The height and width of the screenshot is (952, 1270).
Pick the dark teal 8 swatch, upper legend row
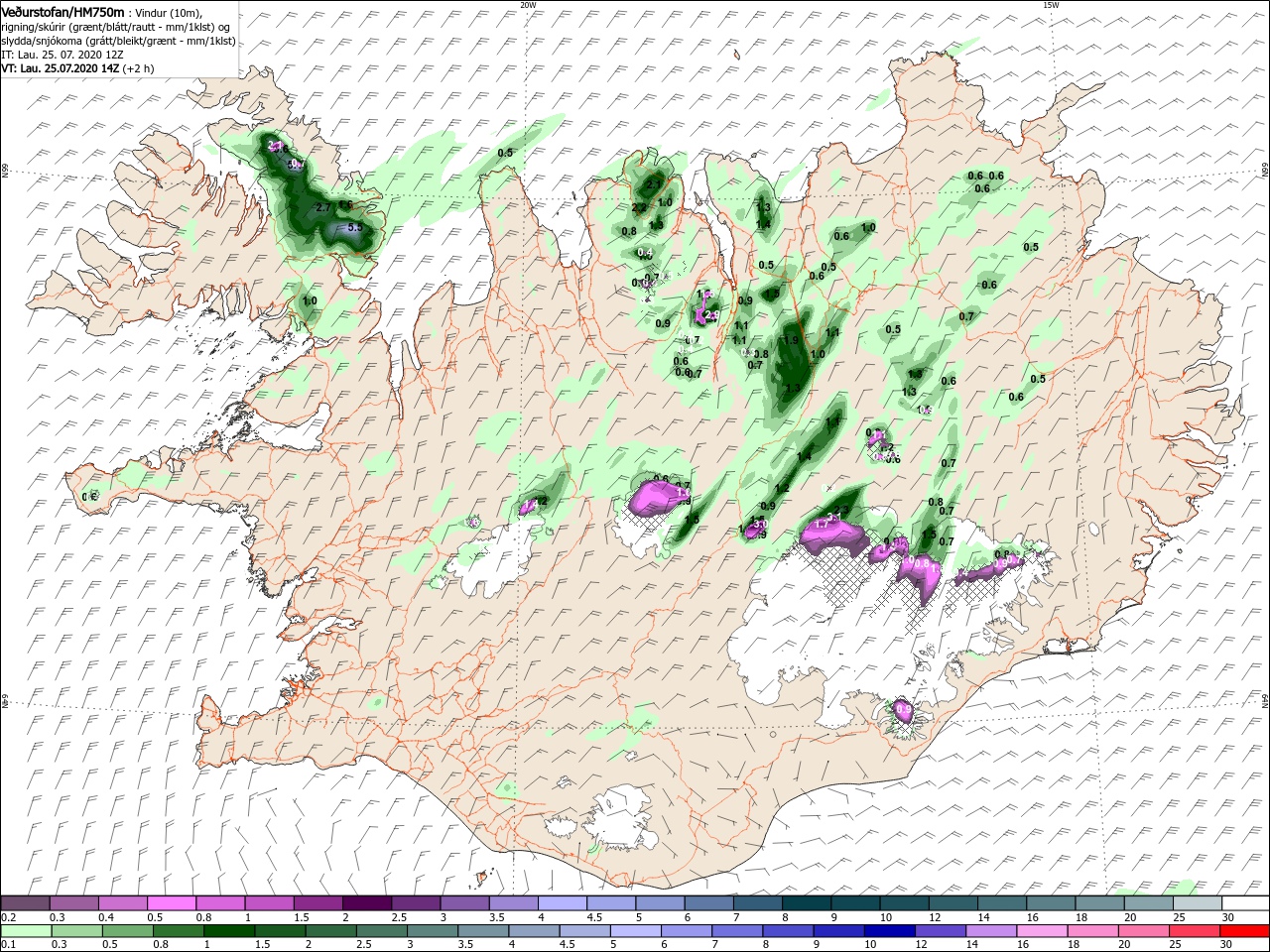[x=806, y=903]
